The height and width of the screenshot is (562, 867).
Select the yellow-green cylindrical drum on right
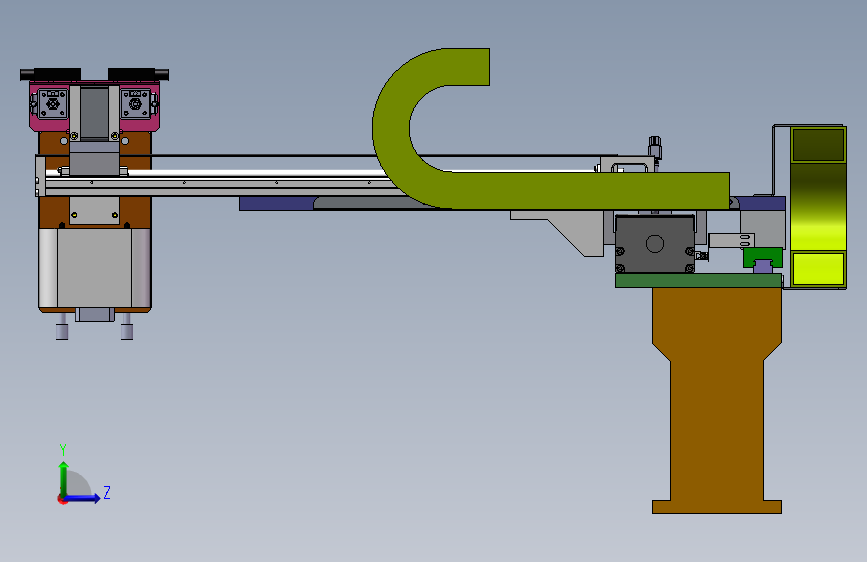pyautogui.click(x=818, y=207)
